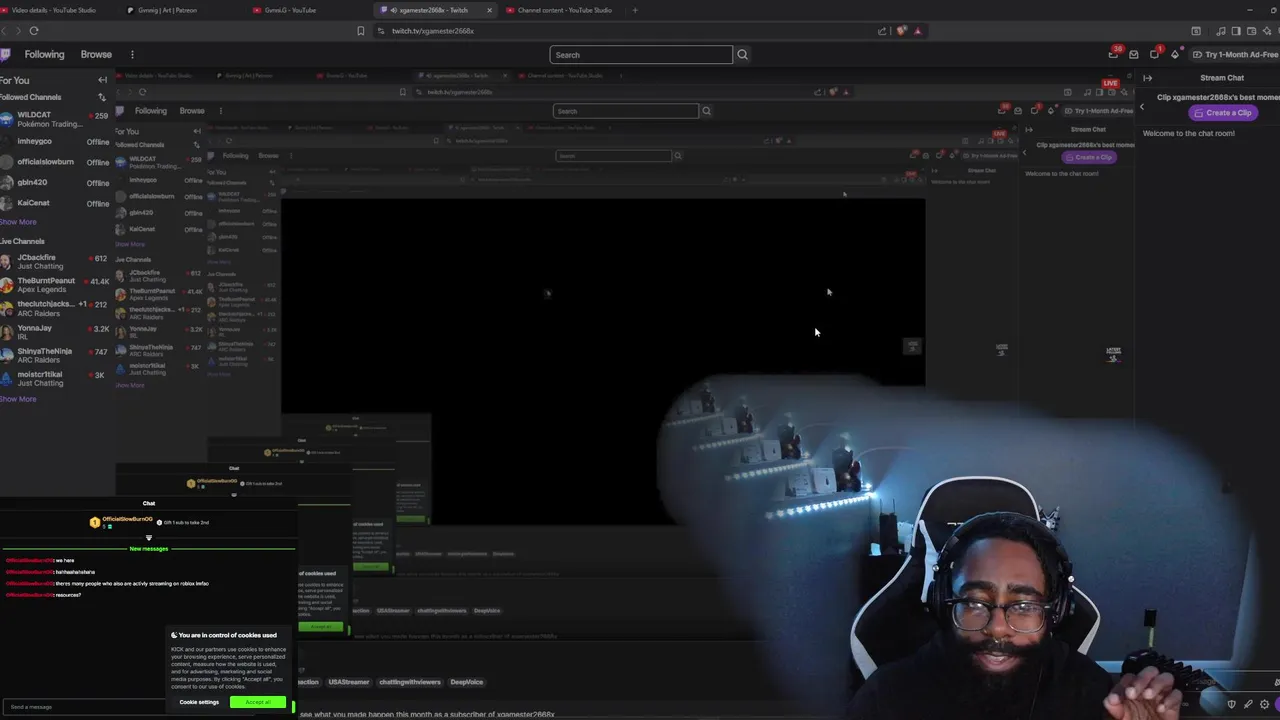This screenshot has width=1280, height=720.
Task: Open YonnaJay IRL live channel
Action: [54, 332]
